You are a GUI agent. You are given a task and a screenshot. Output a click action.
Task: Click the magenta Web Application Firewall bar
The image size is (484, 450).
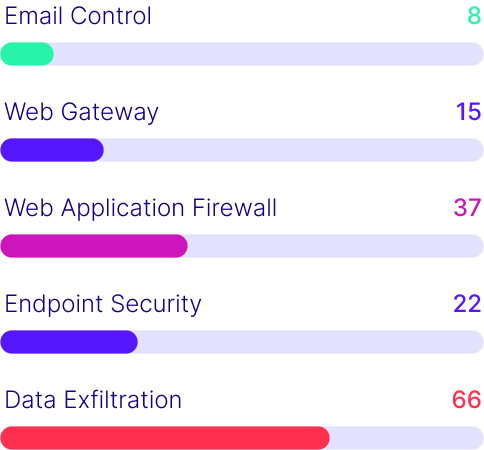click(x=94, y=246)
